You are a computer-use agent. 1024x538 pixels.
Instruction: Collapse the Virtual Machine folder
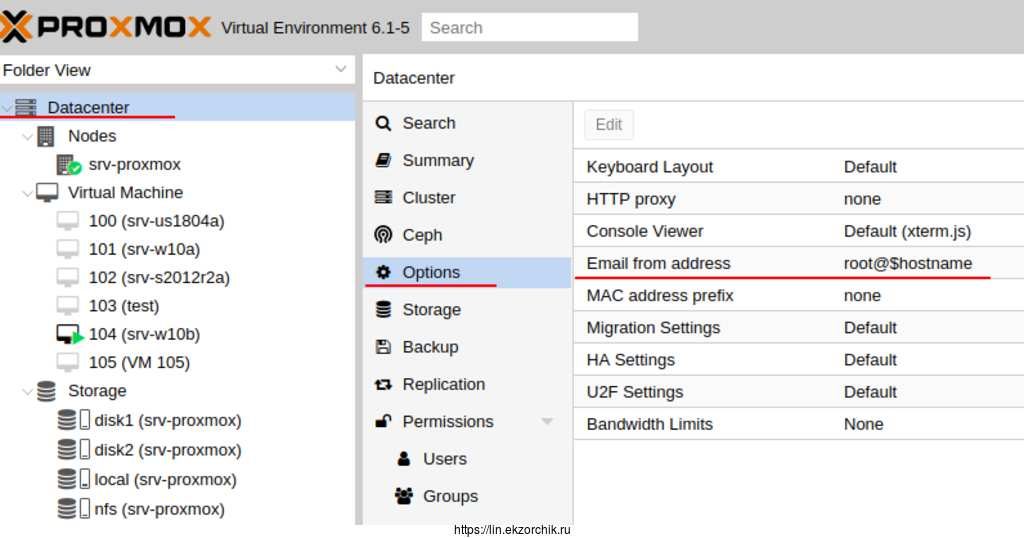(27, 193)
